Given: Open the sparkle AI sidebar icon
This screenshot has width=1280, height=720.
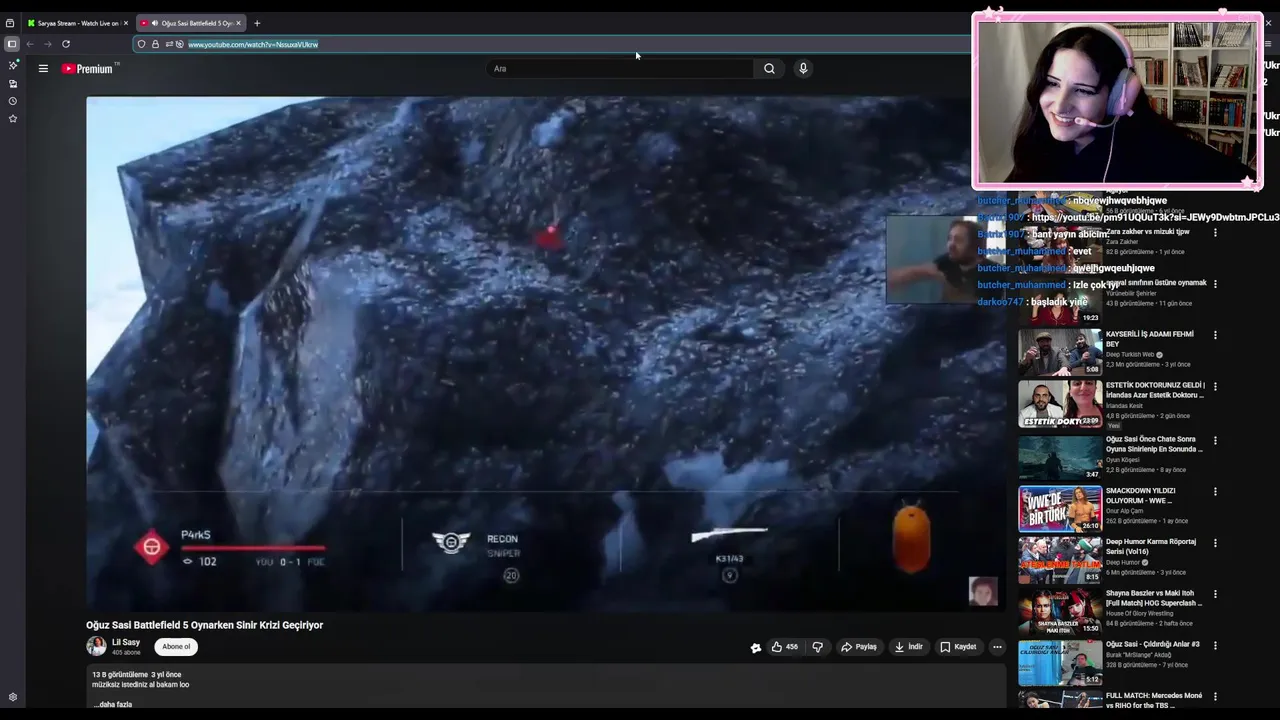Looking at the screenshot, I should (13, 65).
